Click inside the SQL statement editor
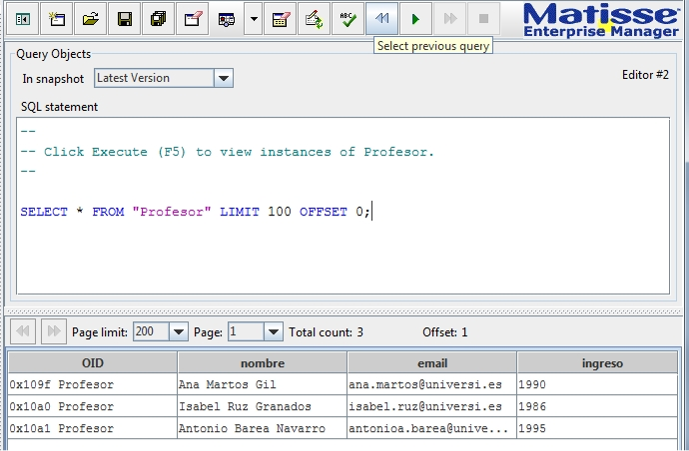Image resolution: width=689 pixels, height=451 pixels. coord(343,206)
